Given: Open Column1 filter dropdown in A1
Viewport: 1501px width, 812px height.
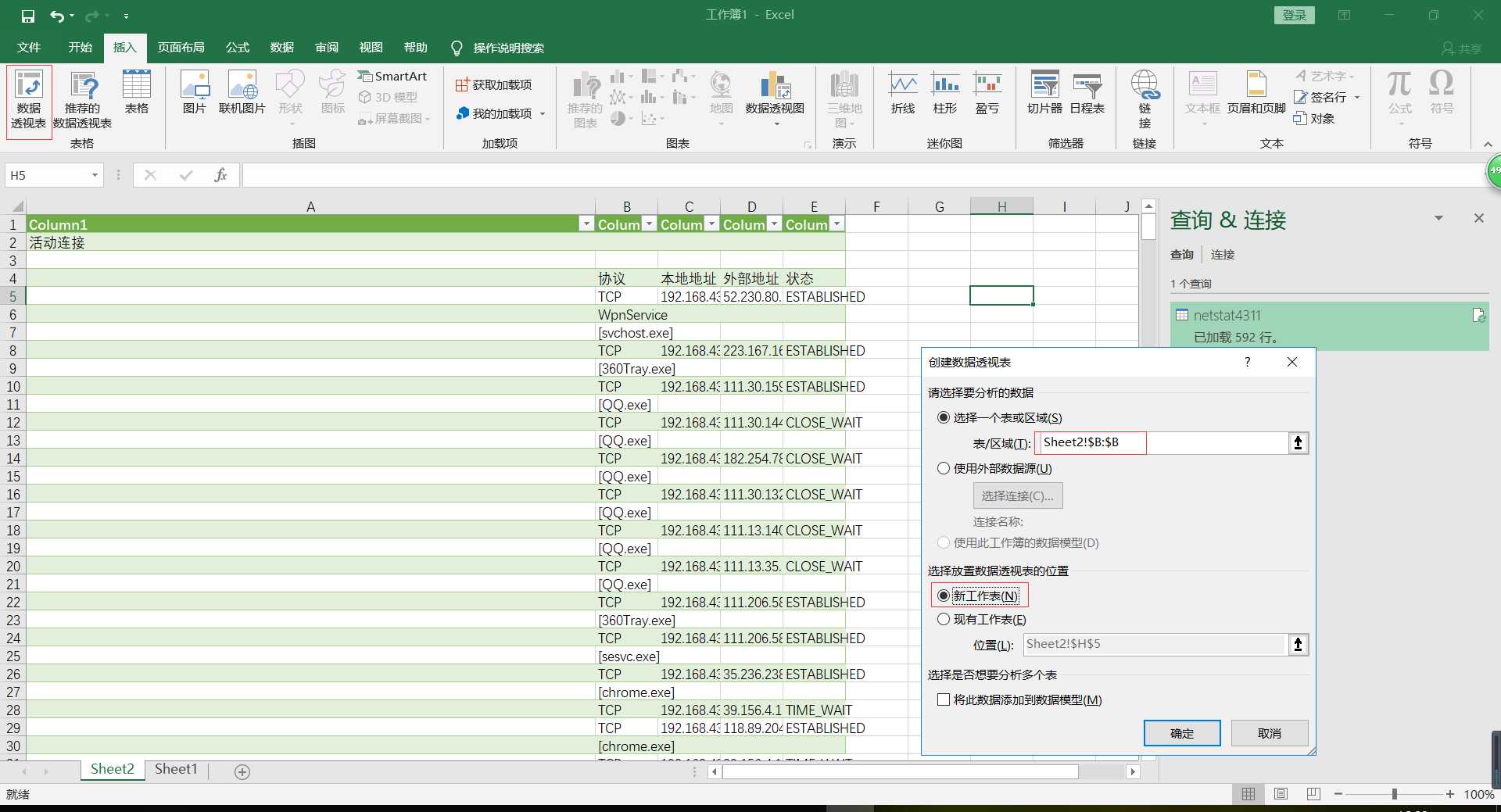Looking at the screenshot, I should pos(586,224).
